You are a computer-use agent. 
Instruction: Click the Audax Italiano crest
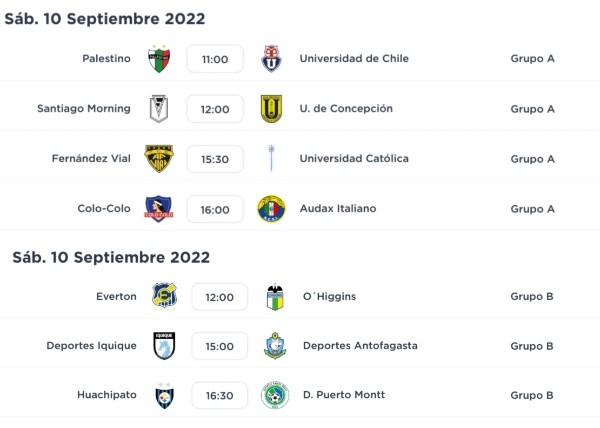click(x=271, y=209)
